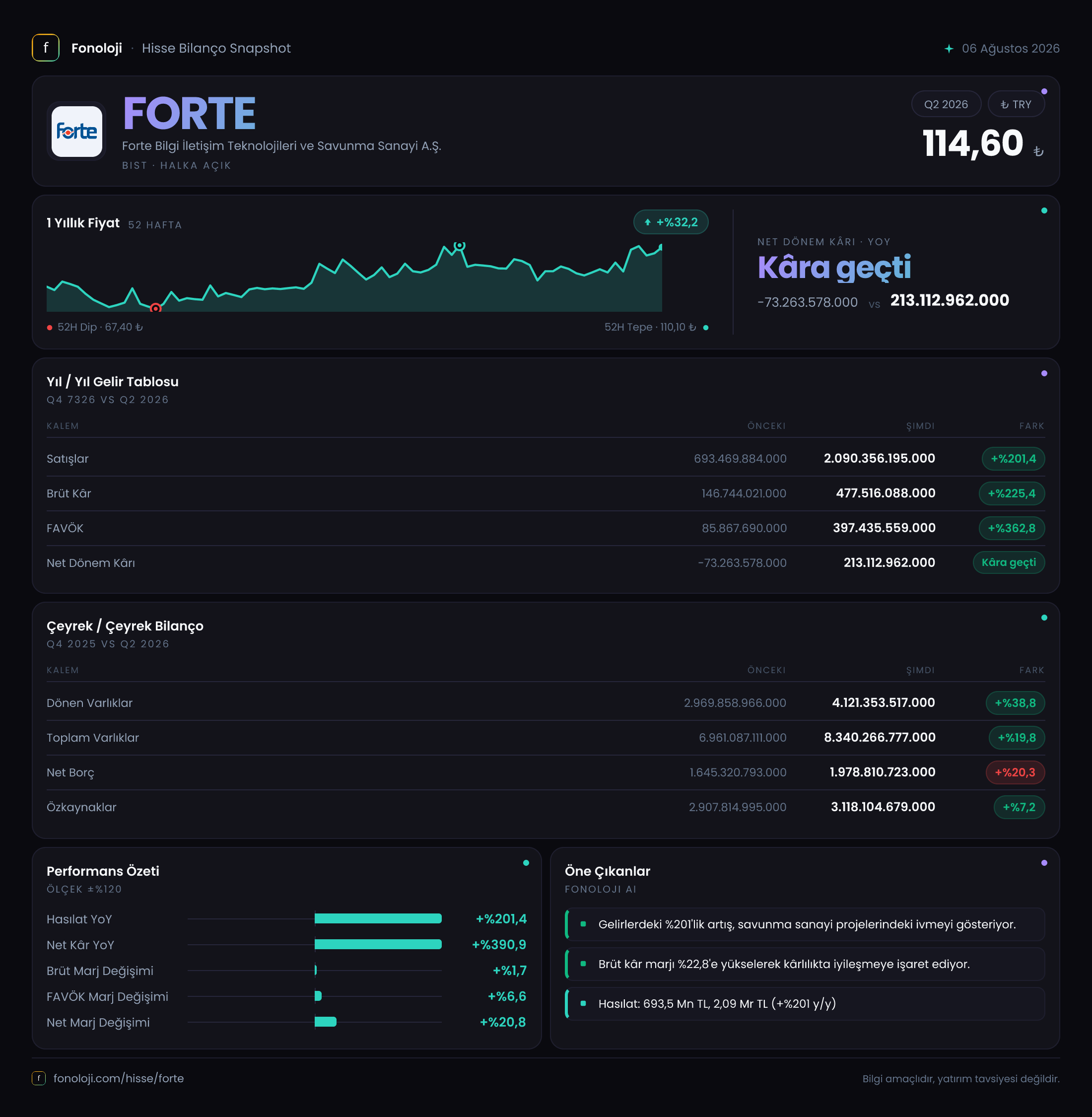1092x1117 pixels.
Task: Click the red Net Borç +%20,3 badge
Action: pyautogui.click(x=1015, y=772)
